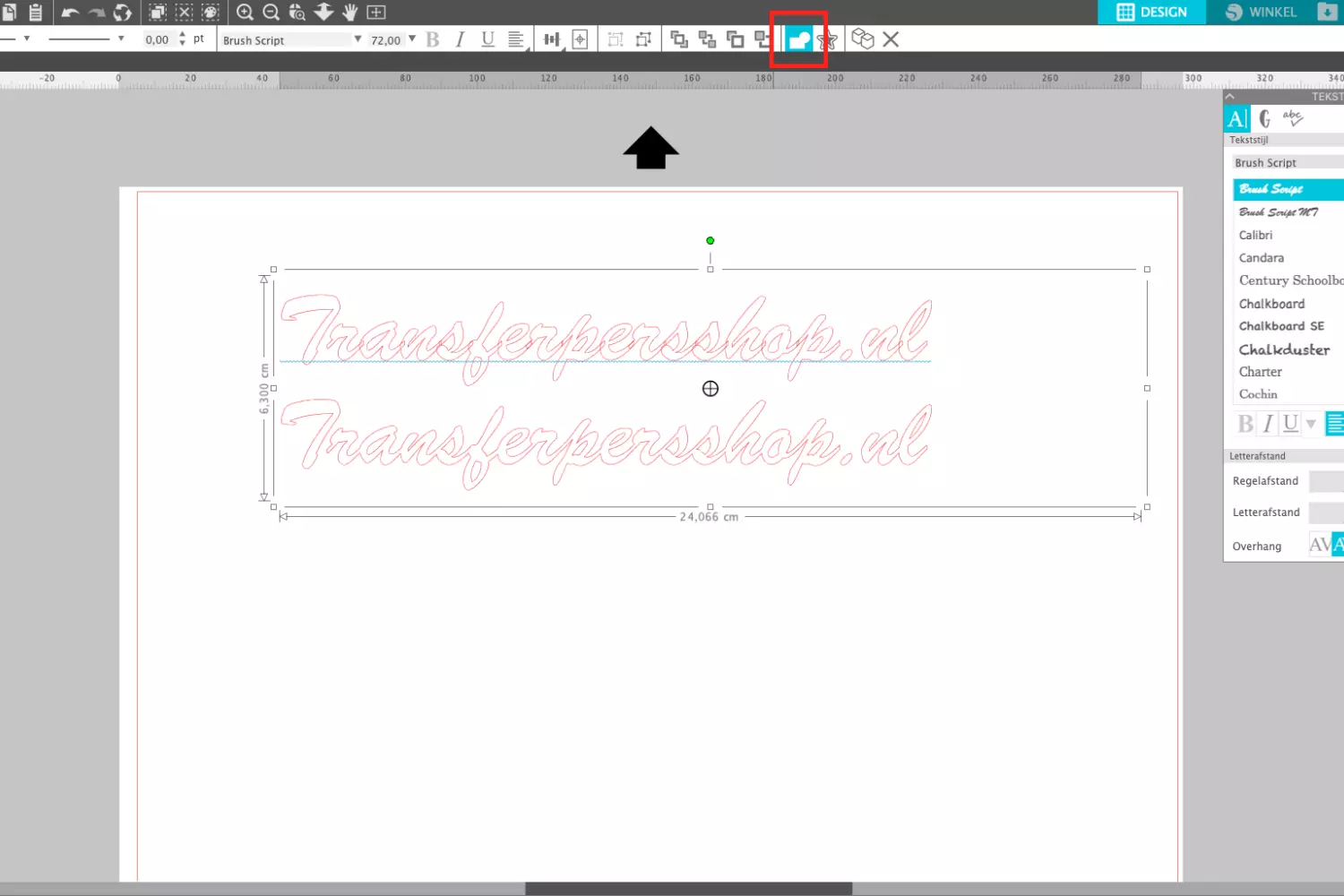
Task: Click the Select All icon
Action: [x=158, y=13]
